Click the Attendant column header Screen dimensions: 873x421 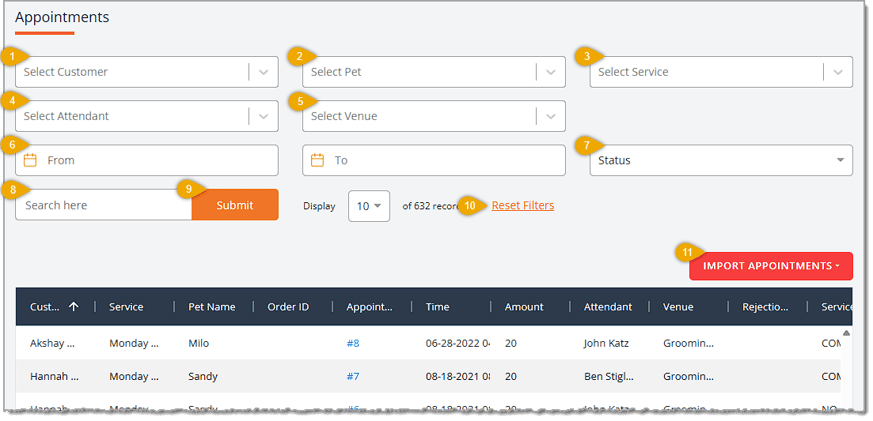pos(608,307)
